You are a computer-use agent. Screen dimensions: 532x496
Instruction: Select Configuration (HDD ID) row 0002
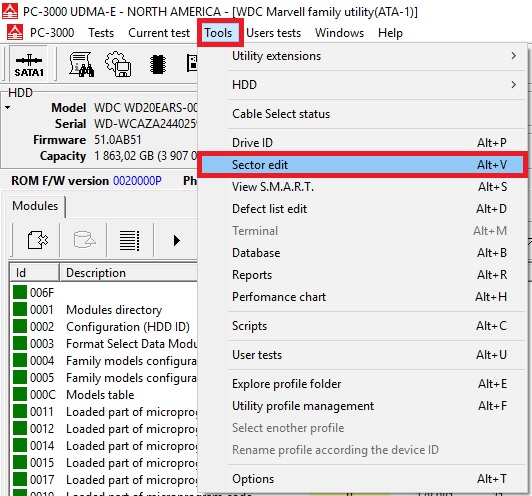click(104, 326)
